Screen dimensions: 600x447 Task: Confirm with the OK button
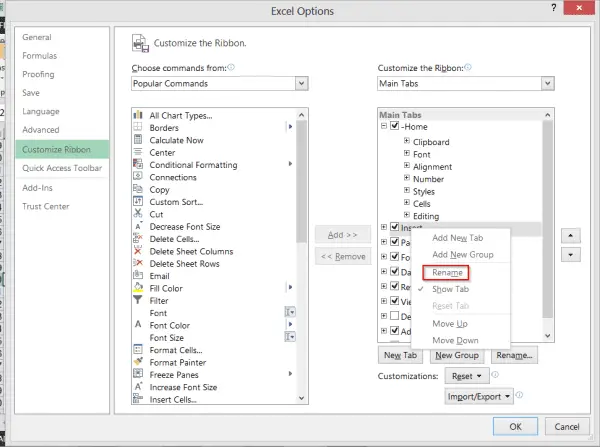coord(515,426)
